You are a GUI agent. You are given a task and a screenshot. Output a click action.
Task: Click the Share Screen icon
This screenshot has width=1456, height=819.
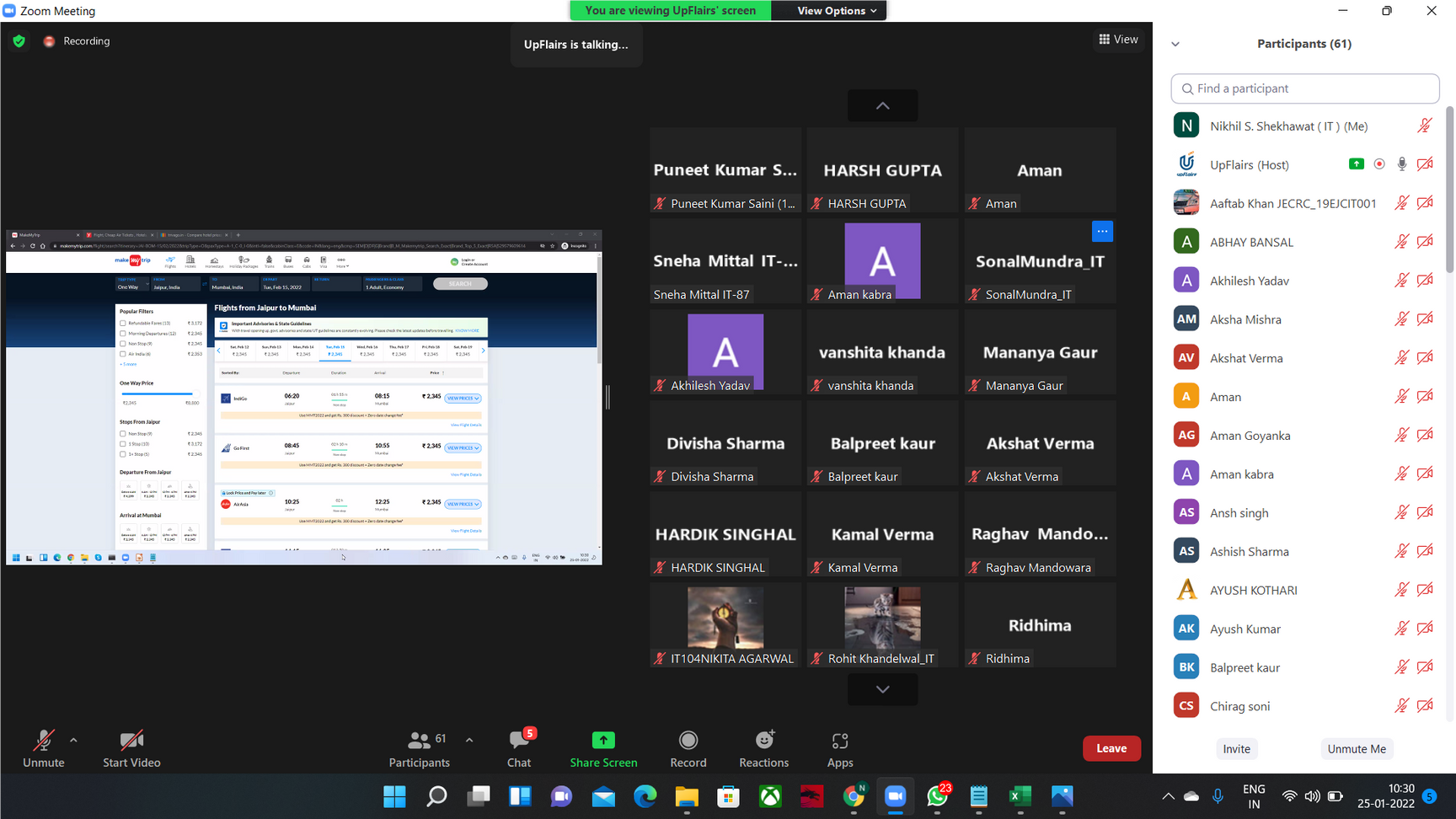603,741
